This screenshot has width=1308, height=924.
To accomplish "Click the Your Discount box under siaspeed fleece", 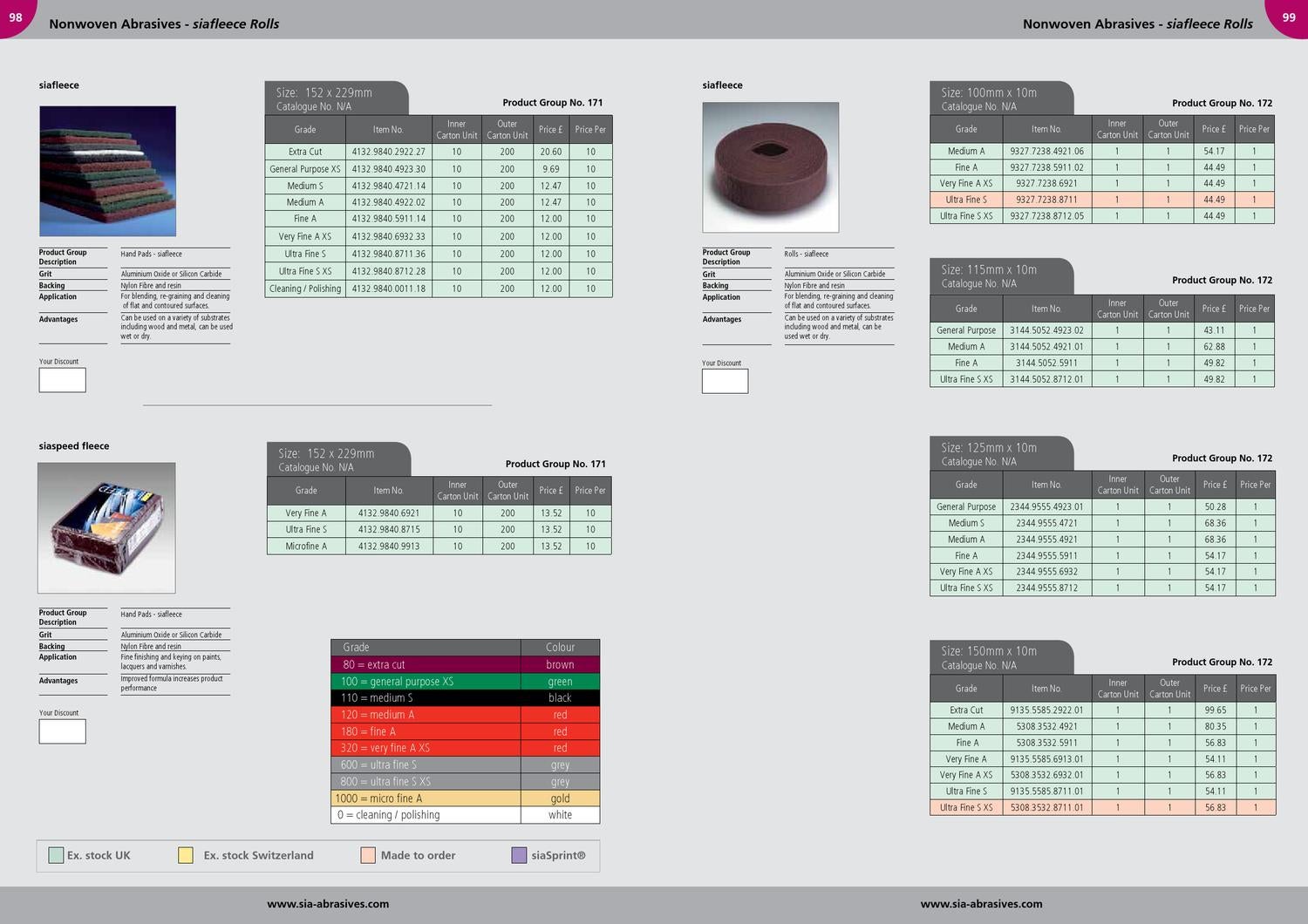I will click(63, 731).
